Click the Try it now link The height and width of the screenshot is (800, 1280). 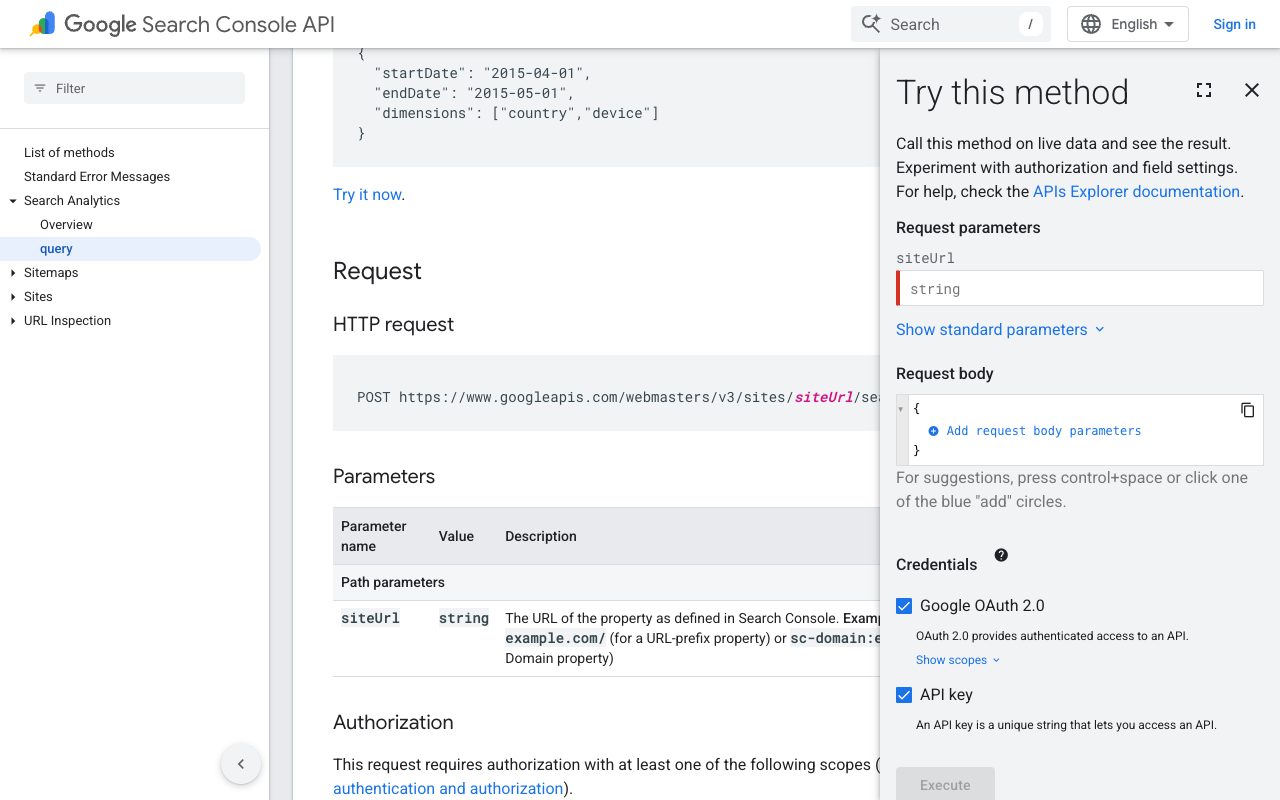[367, 195]
